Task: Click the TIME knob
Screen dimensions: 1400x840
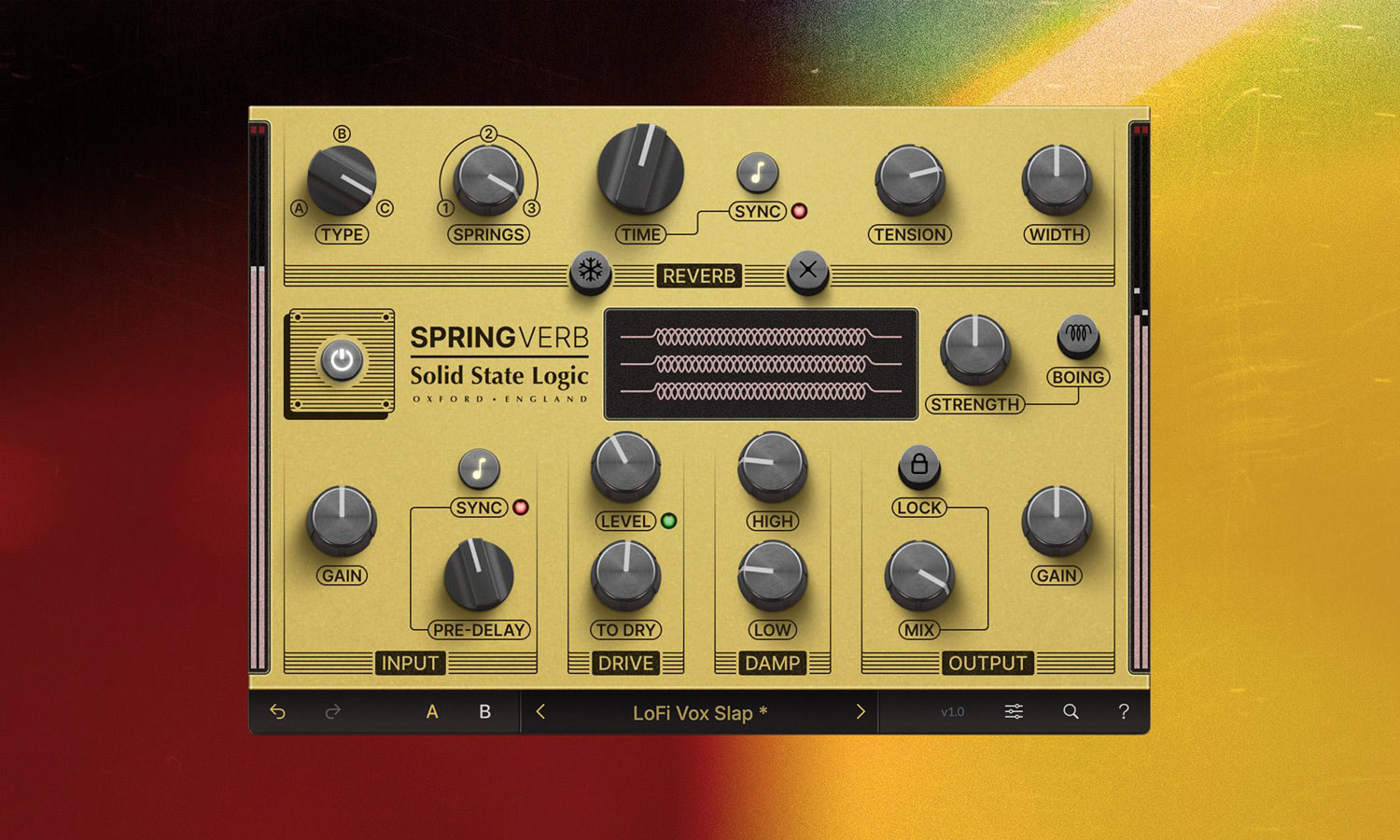Action: point(640,171)
